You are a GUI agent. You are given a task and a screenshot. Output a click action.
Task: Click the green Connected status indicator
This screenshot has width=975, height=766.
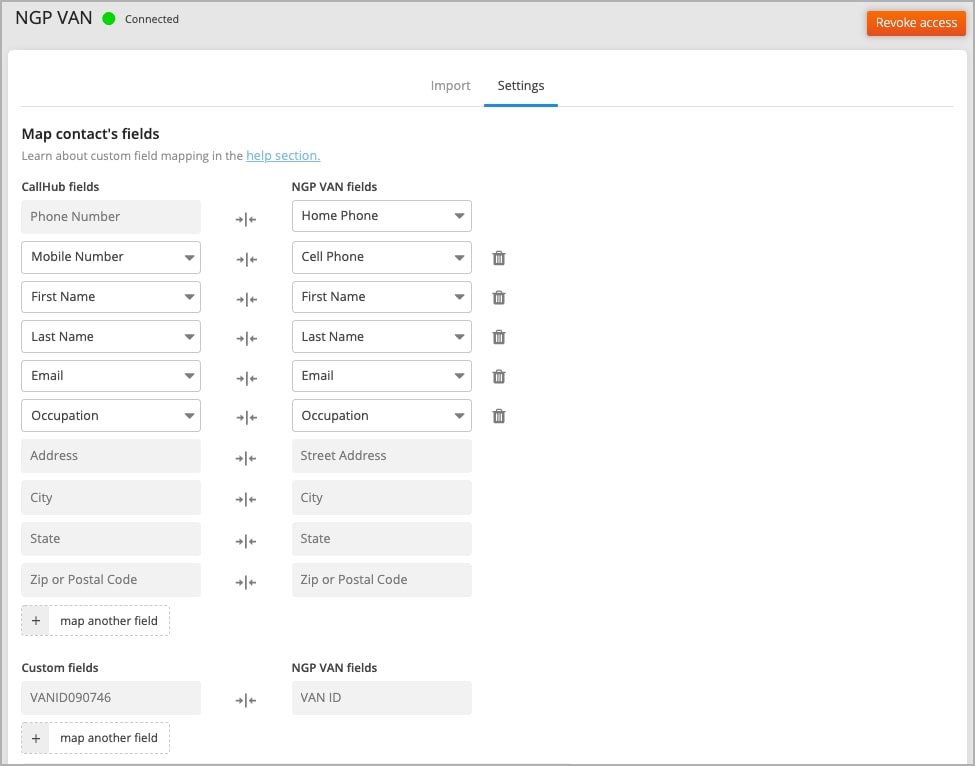click(109, 19)
